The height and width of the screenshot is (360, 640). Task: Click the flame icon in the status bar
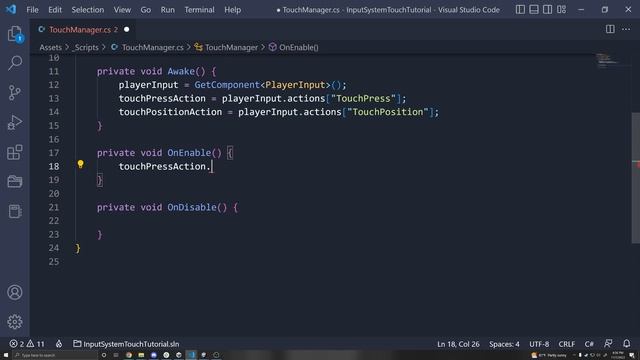[x=59, y=344]
